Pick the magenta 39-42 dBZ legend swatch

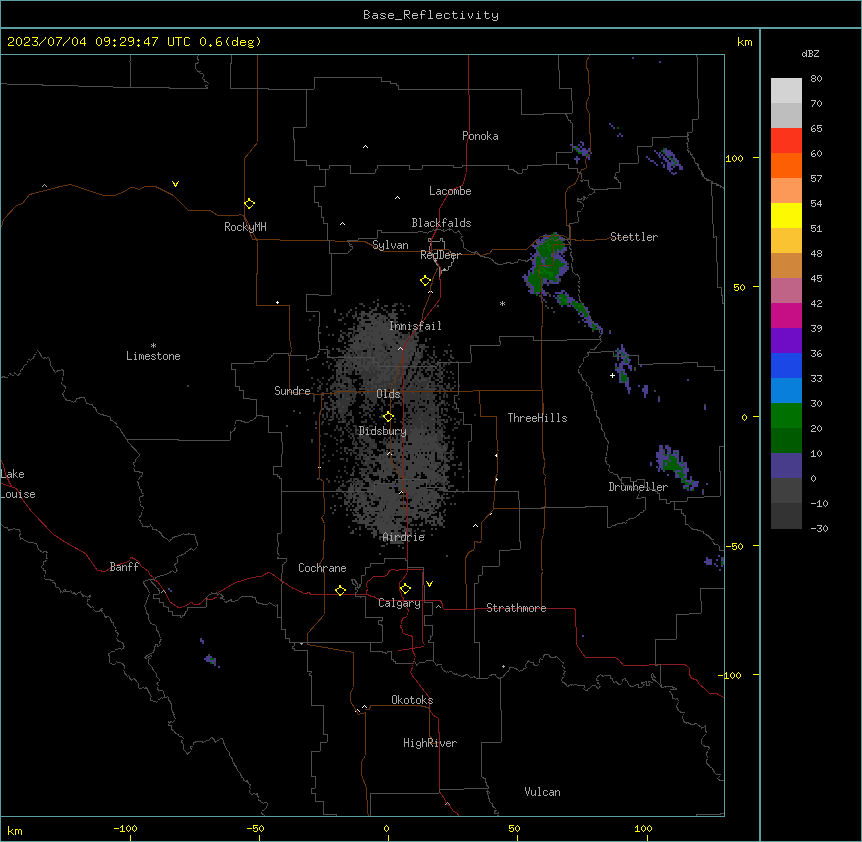[x=786, y=315]
